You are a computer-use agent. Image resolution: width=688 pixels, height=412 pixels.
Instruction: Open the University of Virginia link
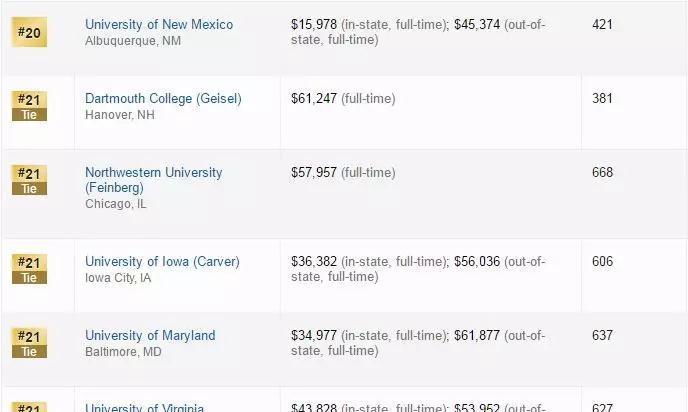(x=145, y=408)
